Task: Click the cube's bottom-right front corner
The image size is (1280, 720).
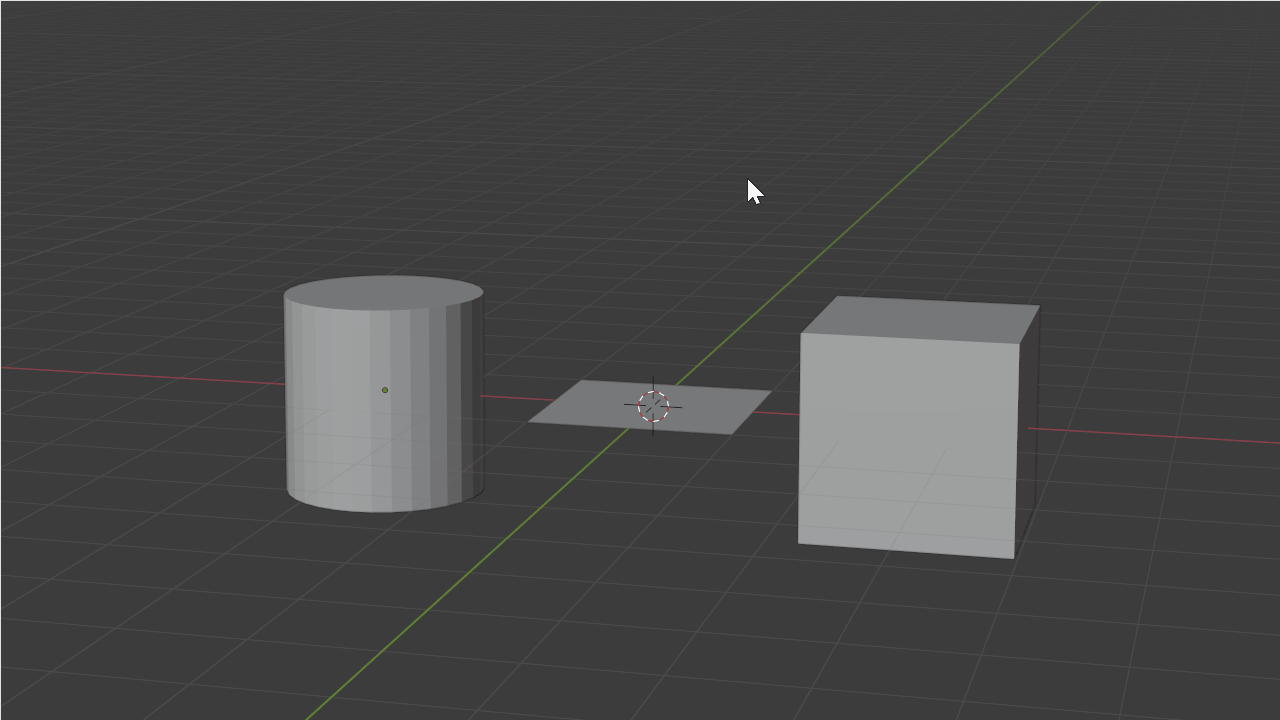Action: click(1013, 558)
